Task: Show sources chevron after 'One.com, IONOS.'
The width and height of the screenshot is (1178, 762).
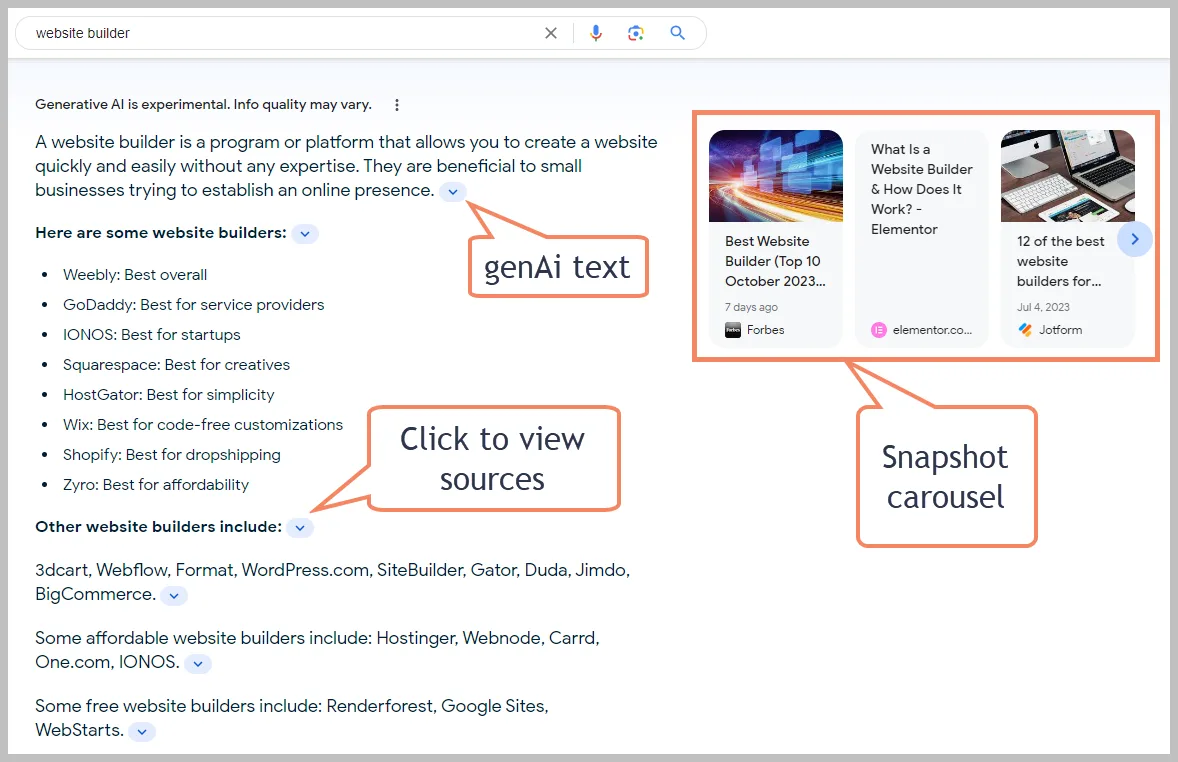Action: point(198,664)
